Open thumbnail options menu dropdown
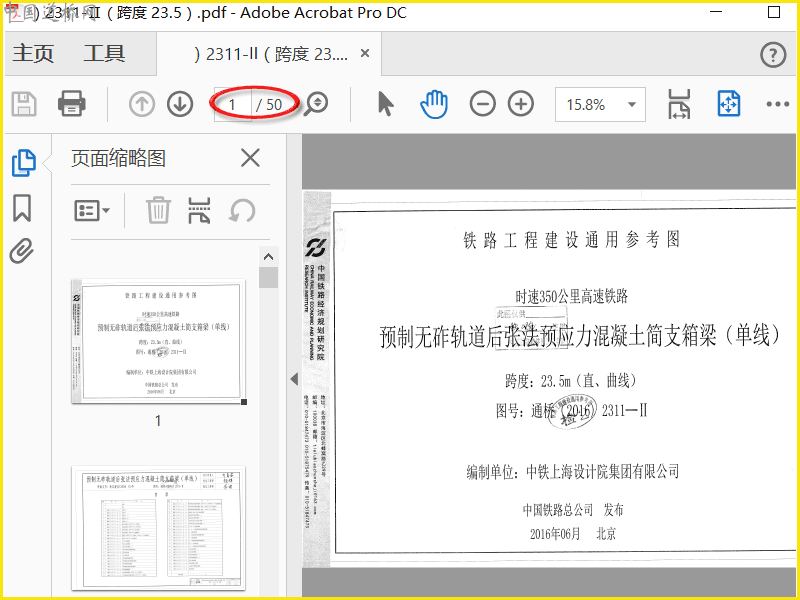 click(92, 210)
